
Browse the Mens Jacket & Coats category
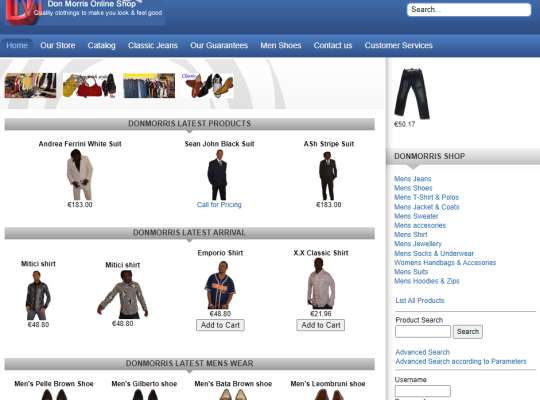pyautogui.click(x=427, y=207)
